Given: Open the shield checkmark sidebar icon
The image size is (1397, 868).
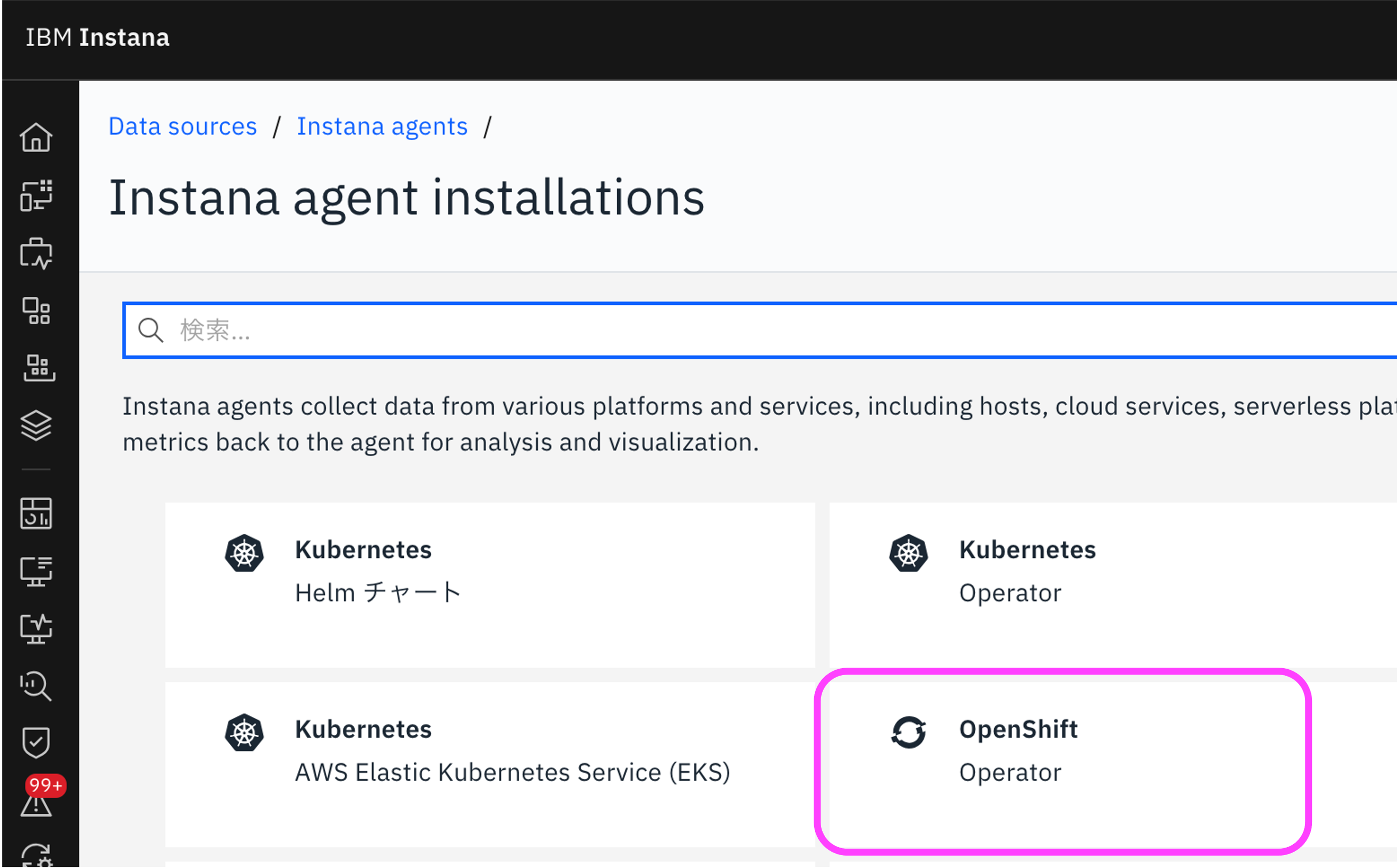Looking at the screenshot, I should pyautogui.click(x=36, y=743).
